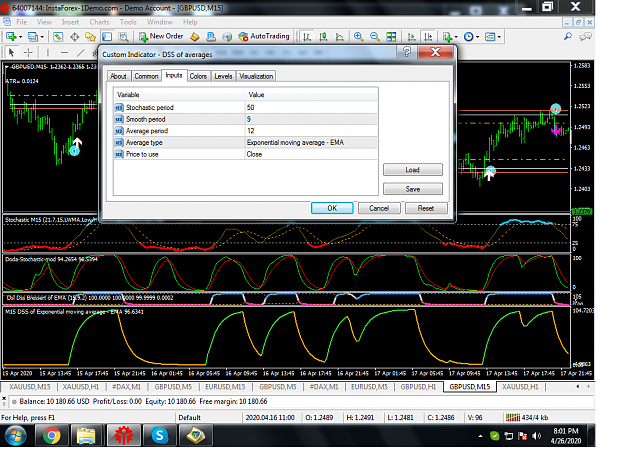Select the Cursor arrow tool

pos(11,52)
